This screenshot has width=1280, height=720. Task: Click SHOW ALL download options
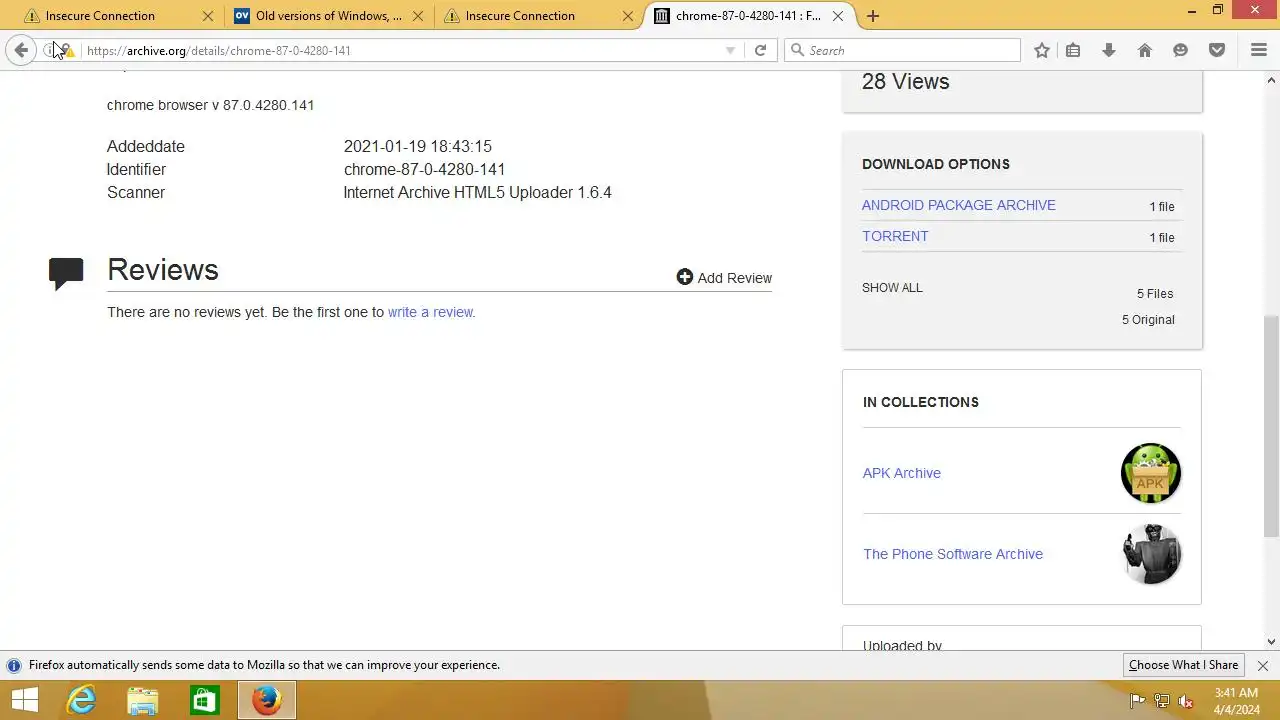tap(892, 287)
